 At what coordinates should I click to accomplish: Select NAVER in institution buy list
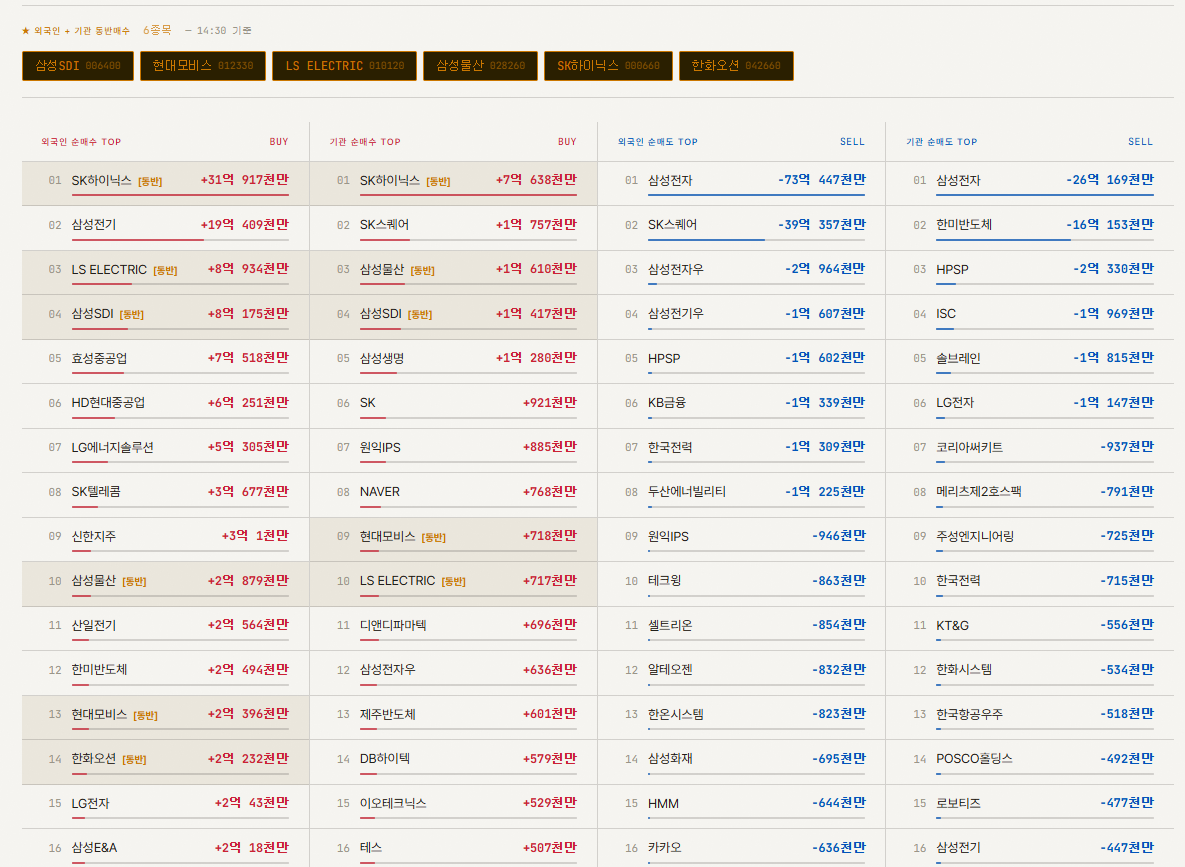453,496
